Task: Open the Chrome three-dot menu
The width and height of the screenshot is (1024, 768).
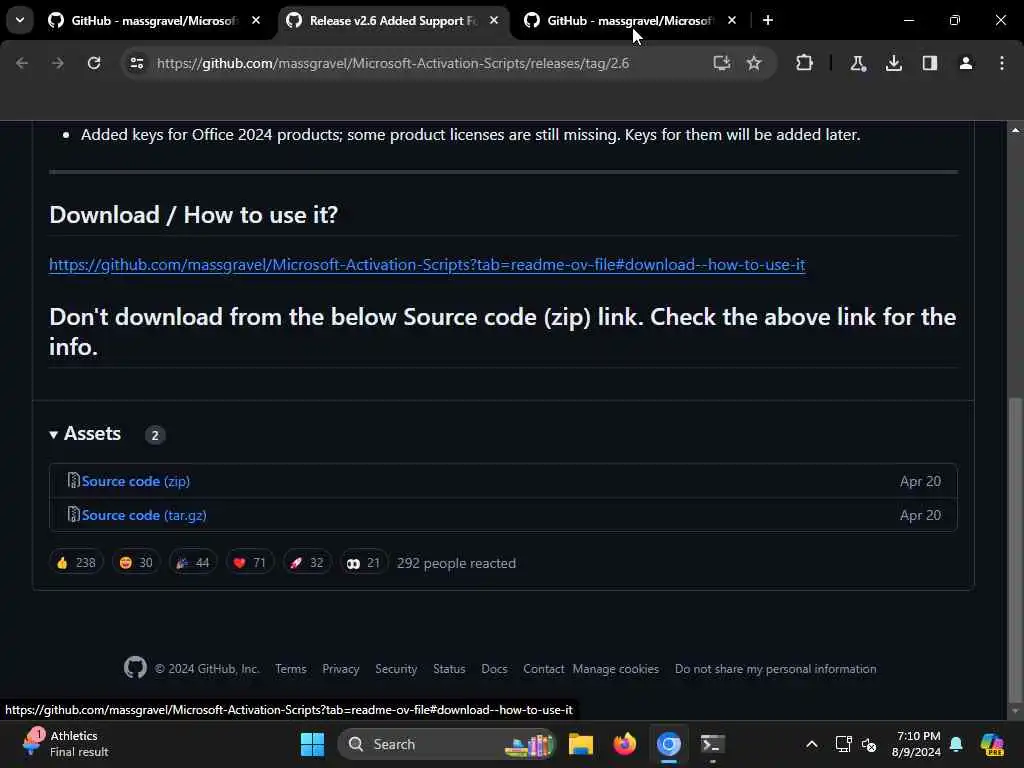Action: pos(1002,63)
